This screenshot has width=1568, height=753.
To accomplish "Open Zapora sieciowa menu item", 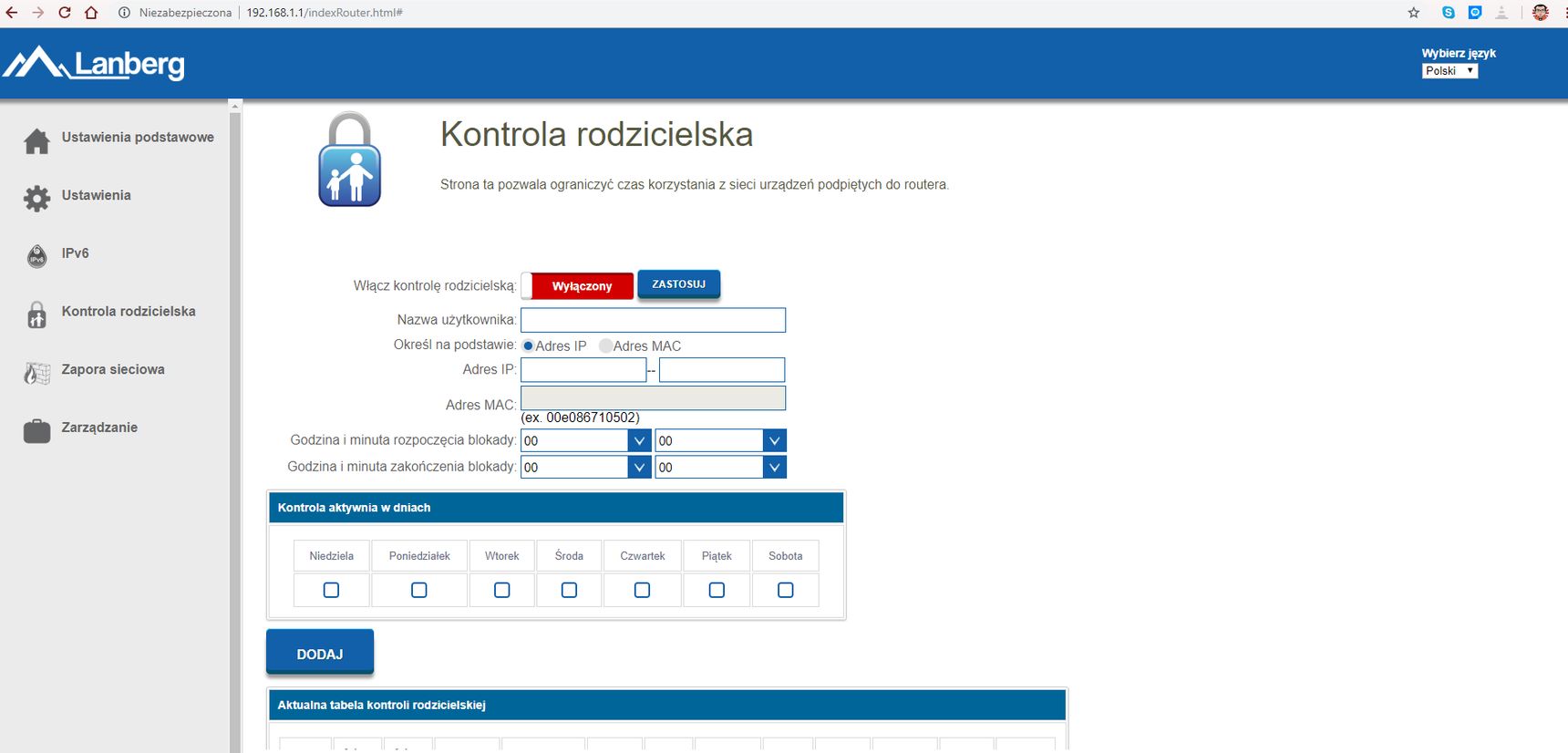I will pyautogui.click(x=113, y=369).
